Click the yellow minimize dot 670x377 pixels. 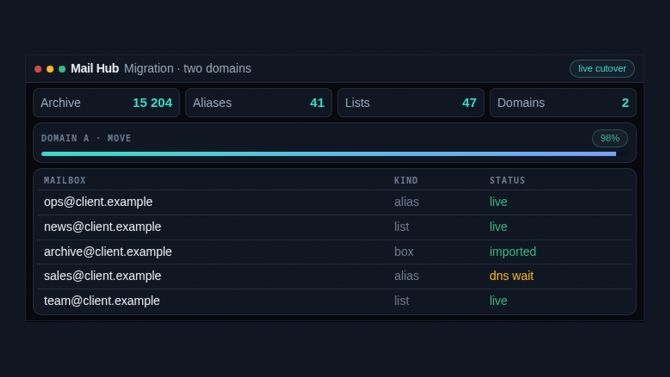tap(50, 69)
